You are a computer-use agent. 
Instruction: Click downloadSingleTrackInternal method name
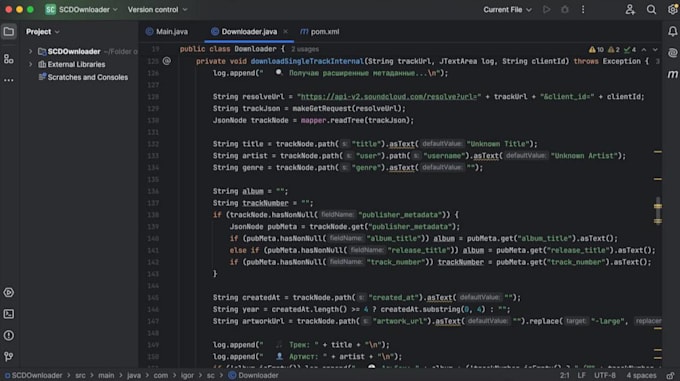click(x=307, y=61)
